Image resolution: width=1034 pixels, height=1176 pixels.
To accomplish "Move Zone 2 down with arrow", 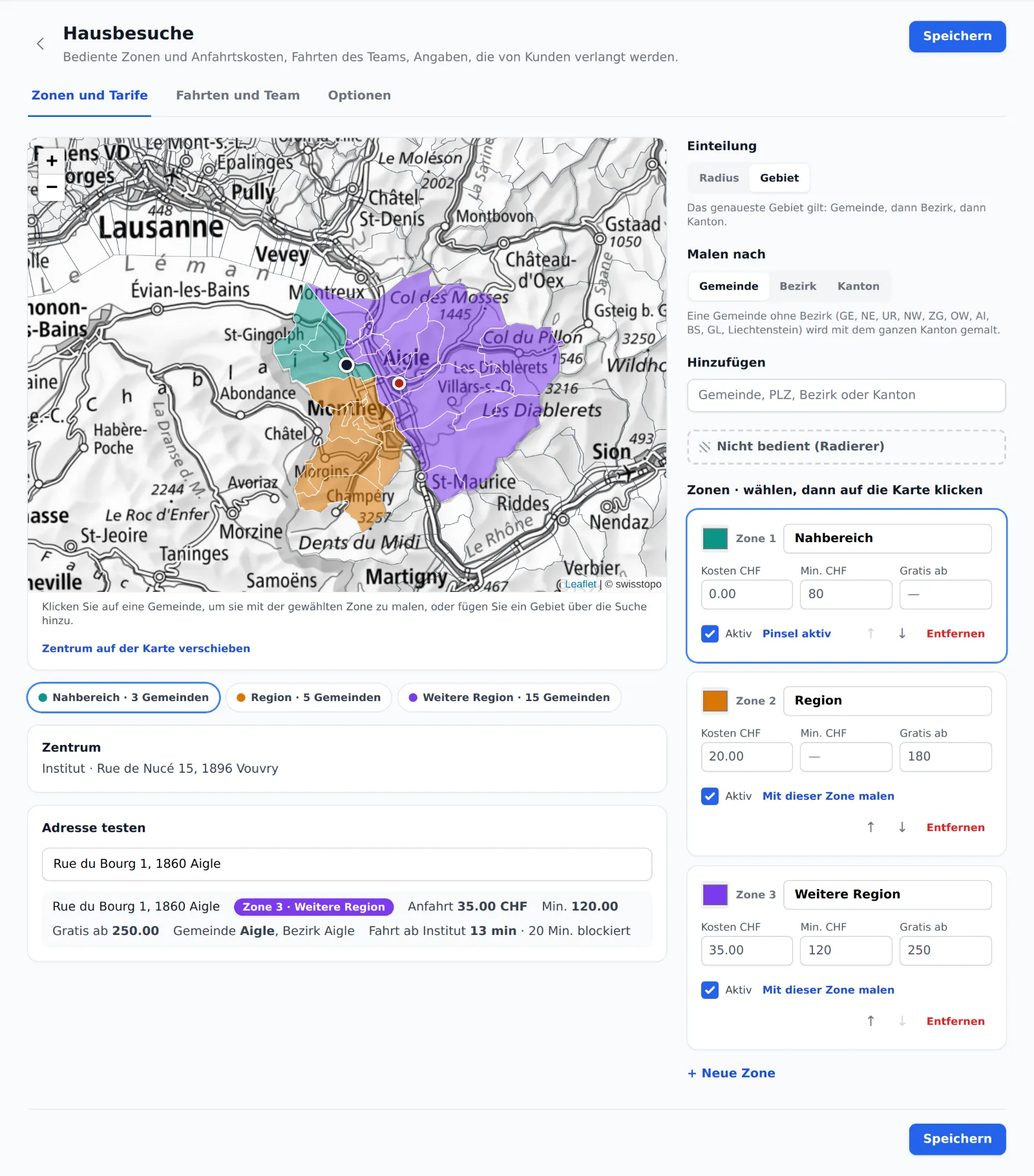I will point(902,827).
